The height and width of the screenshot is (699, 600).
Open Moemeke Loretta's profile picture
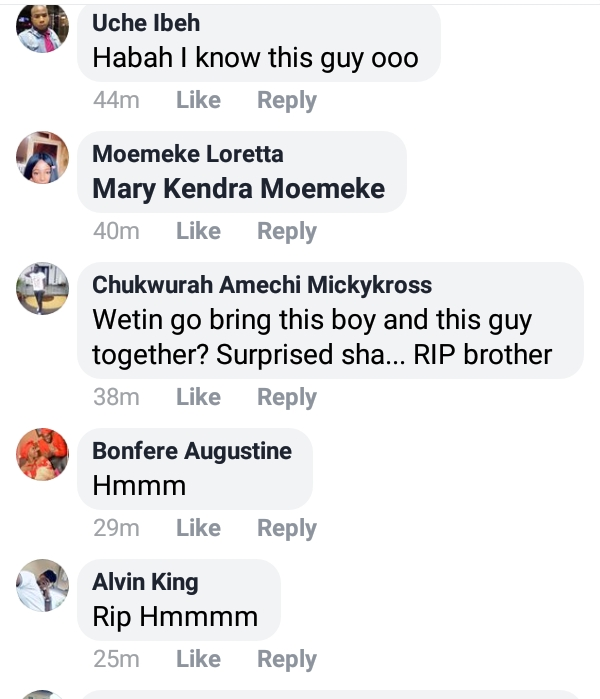[x=43, y=157]
